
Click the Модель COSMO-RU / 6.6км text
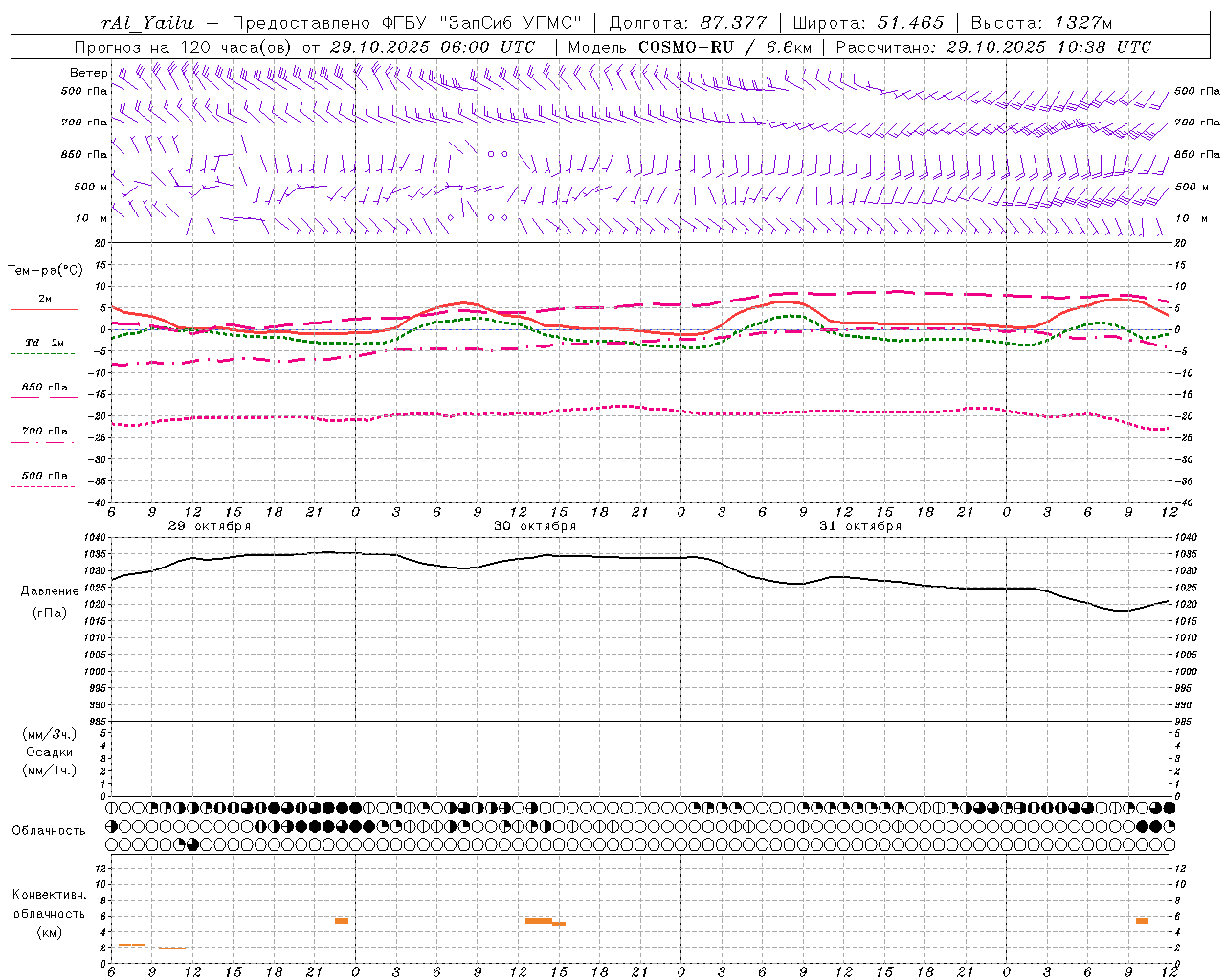tap(689, 47)
